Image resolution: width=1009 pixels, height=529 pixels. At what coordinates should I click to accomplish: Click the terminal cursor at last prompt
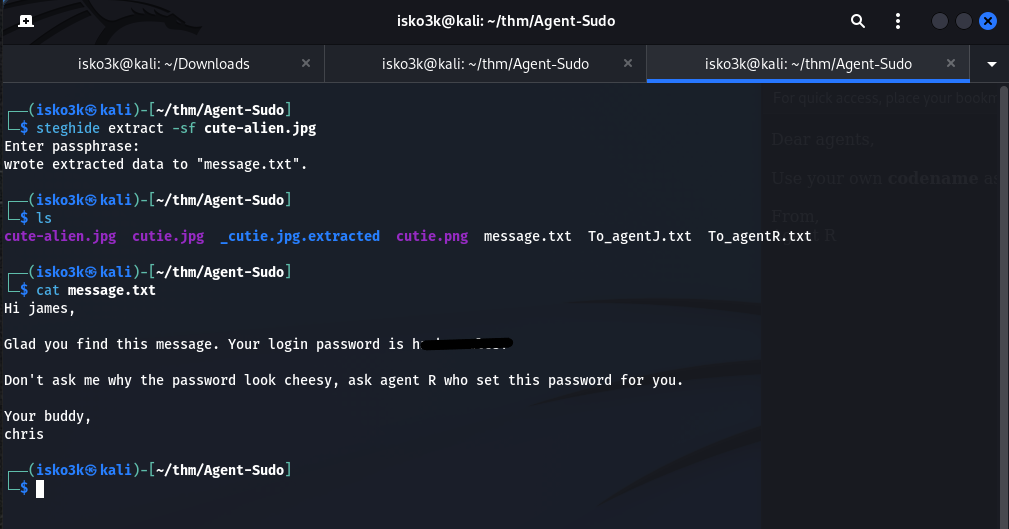[x=40, y=488]
